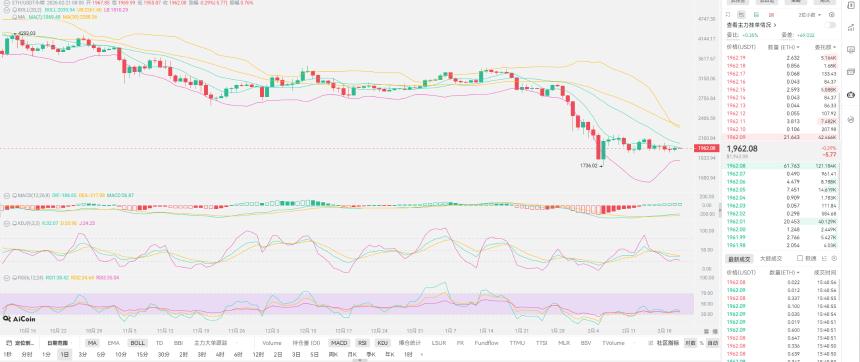Show only buy orders layout icon
860x362 pixels.
click(x=756, y=14)
